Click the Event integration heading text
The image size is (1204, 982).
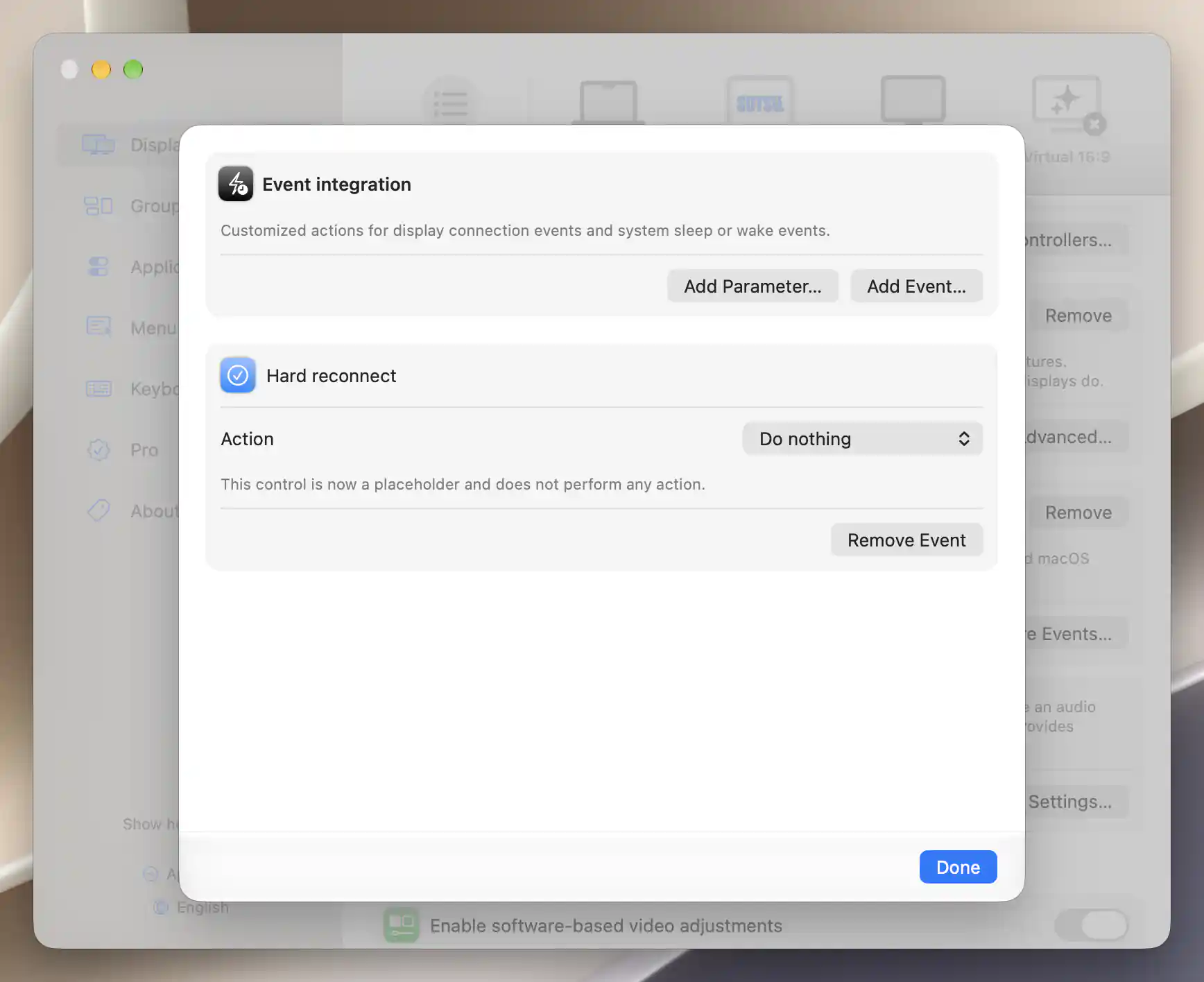(336, 184)
